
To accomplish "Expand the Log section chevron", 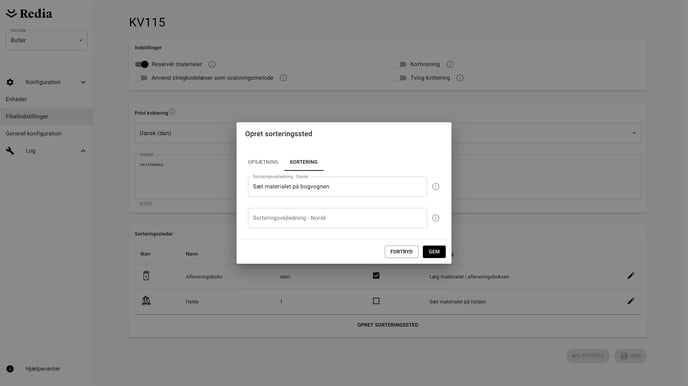I will coord(83,150).
